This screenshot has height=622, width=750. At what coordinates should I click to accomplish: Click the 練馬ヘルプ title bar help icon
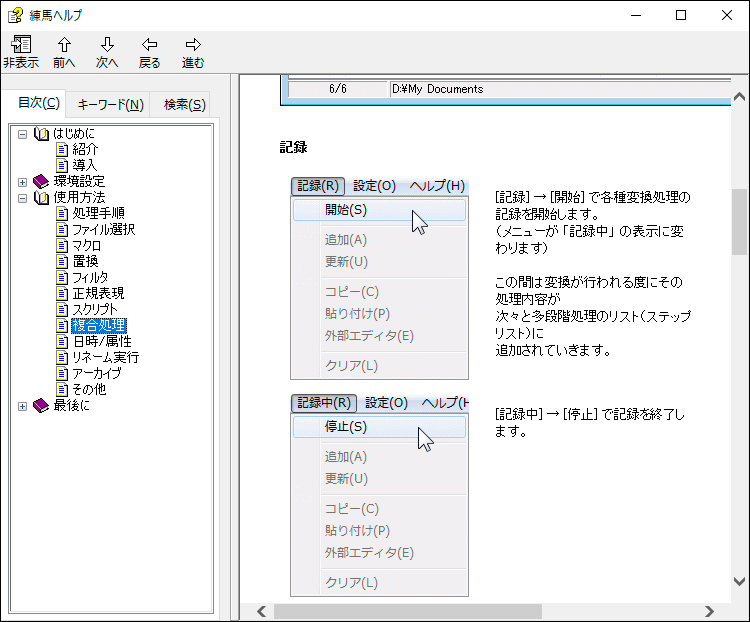(x=15, y=15)
